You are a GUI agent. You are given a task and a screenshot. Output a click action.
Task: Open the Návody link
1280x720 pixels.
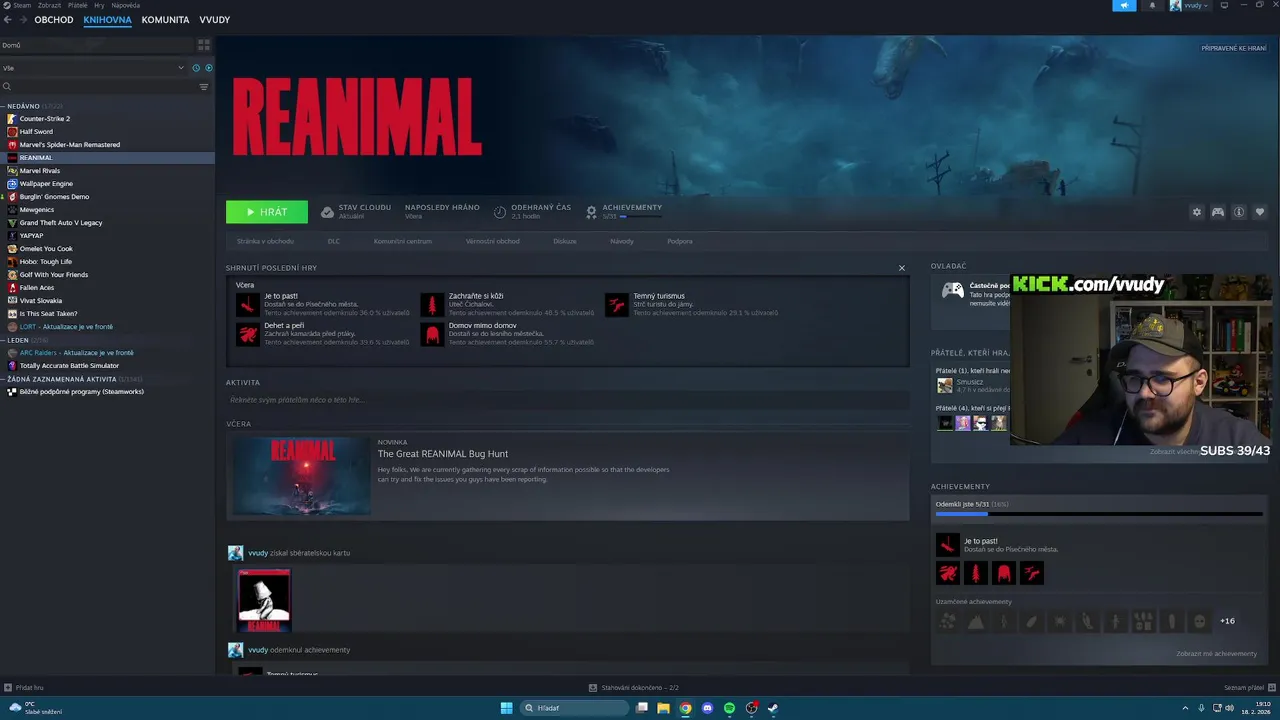[x=622, y=241]
